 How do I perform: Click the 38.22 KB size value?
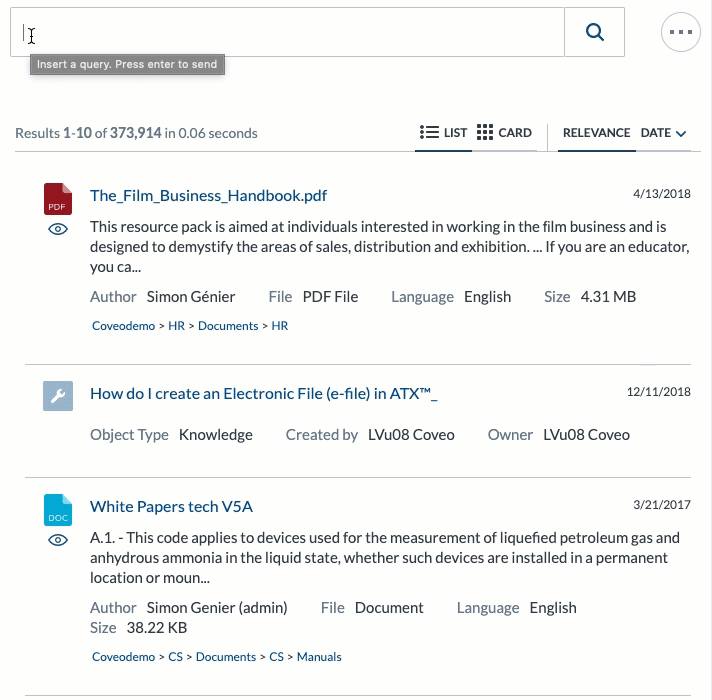157,628
